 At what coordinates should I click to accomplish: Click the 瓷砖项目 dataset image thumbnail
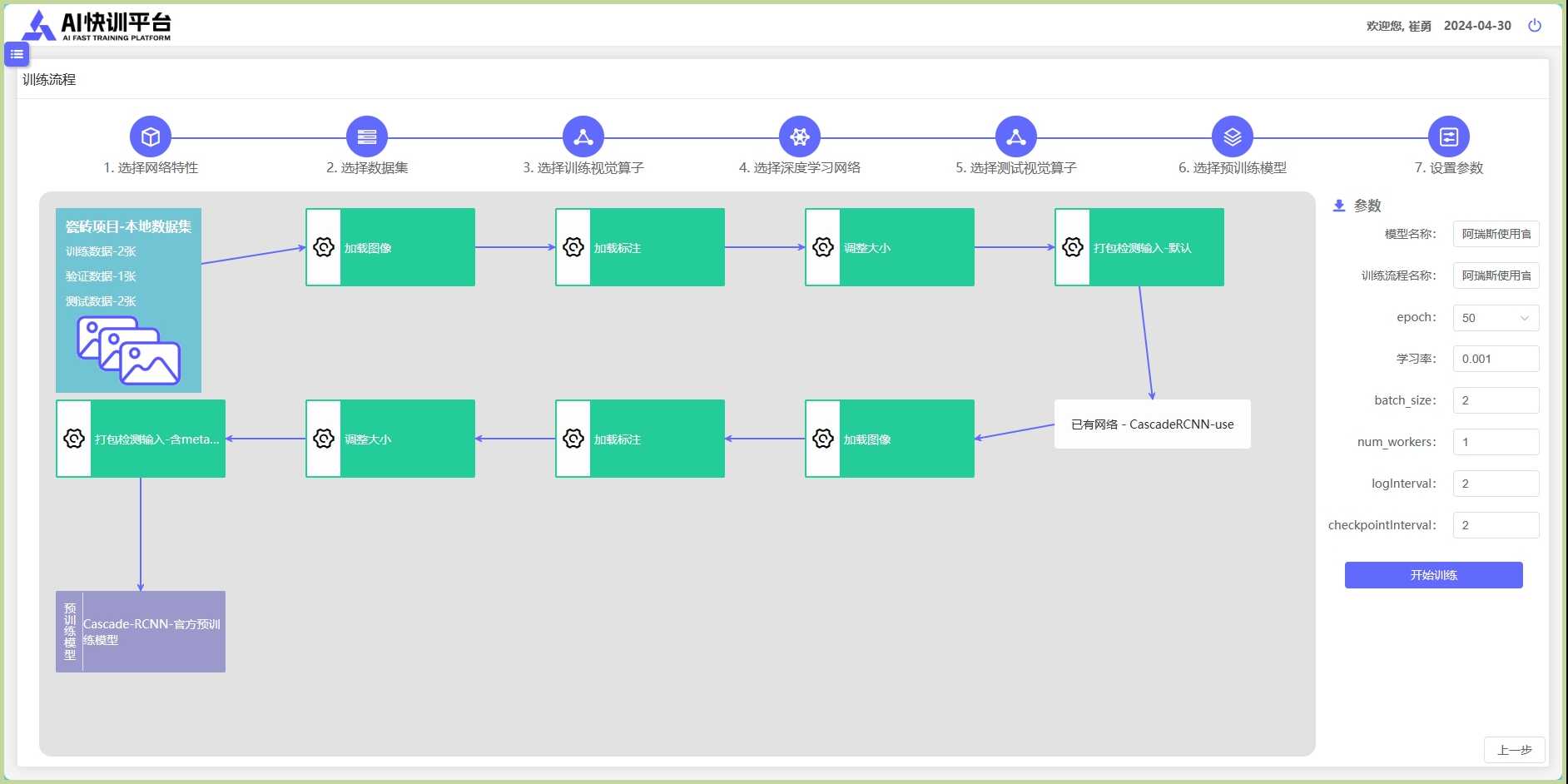[x=128, y=350]
